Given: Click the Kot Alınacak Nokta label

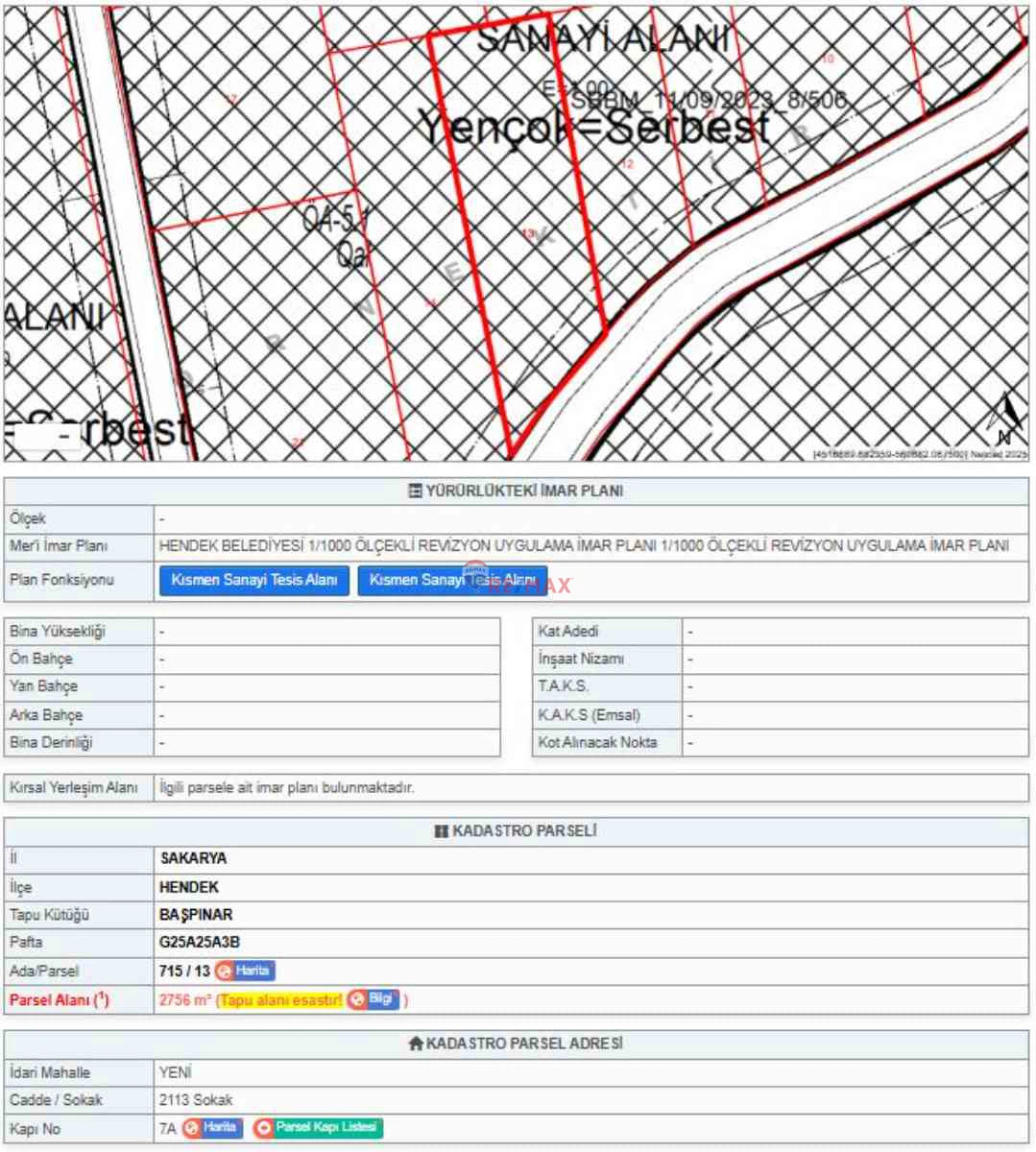Looking at the screenshot, I should [x=598, y=742].
